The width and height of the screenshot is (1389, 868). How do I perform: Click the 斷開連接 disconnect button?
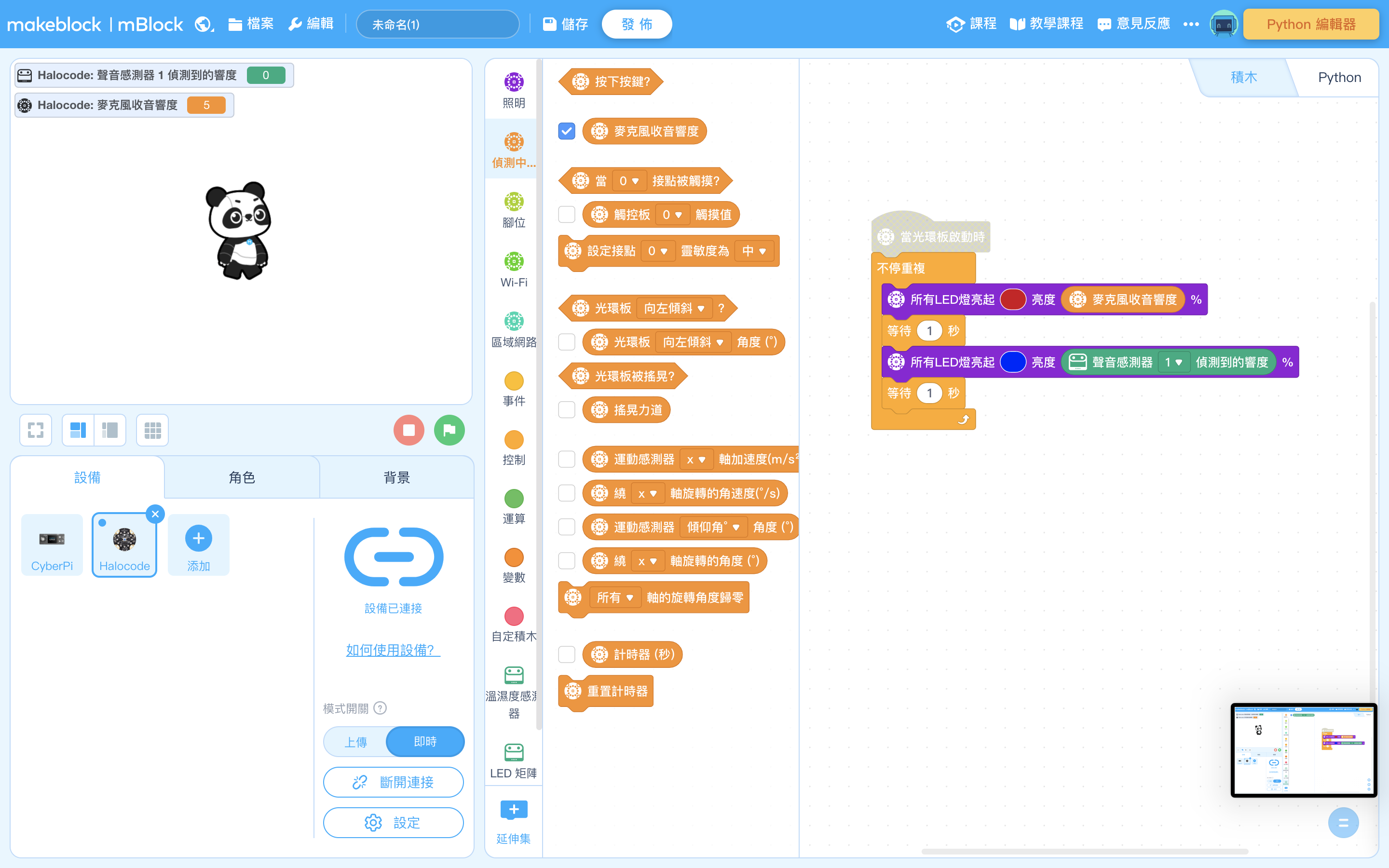tap(393, 782)
